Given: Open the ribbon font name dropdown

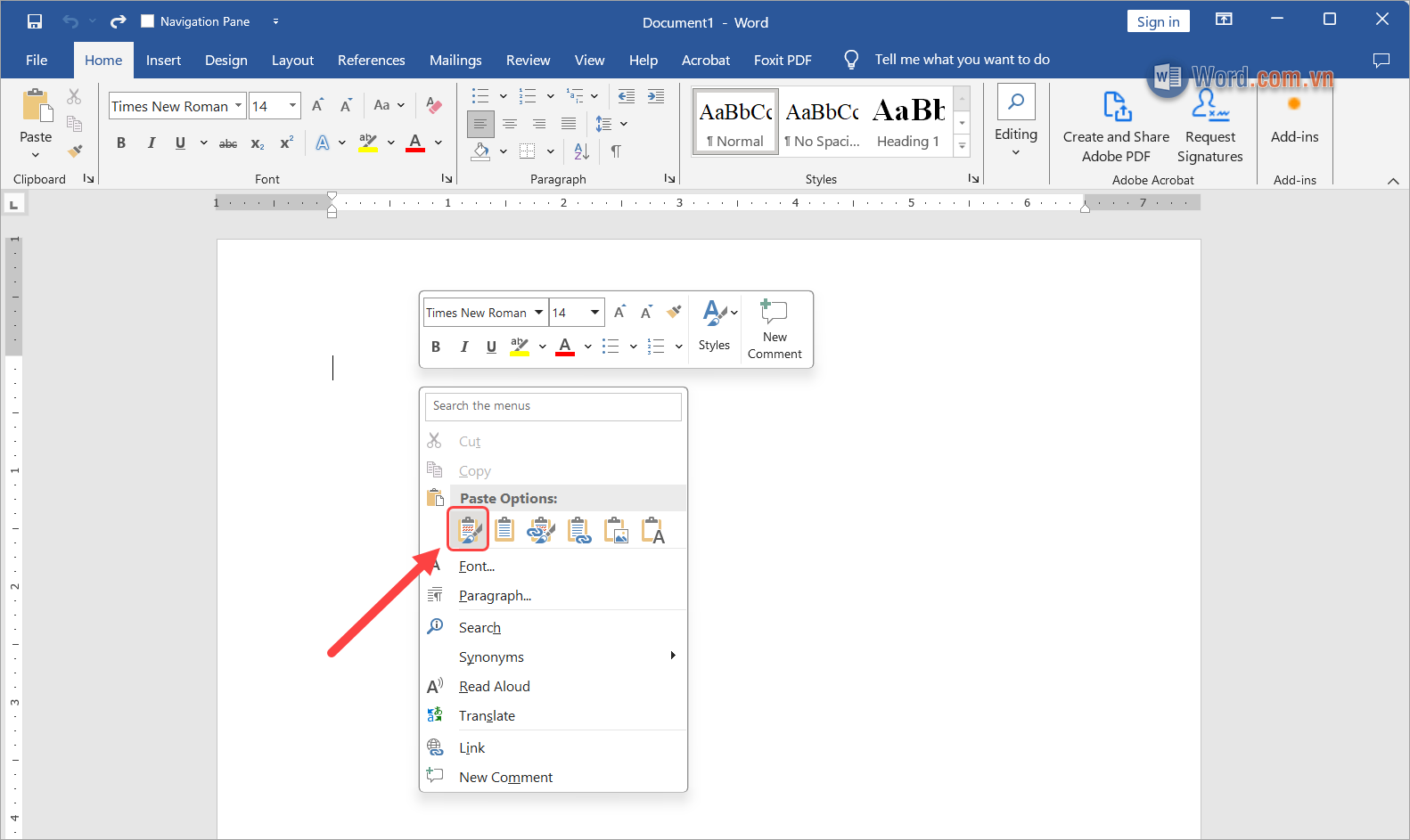Looking at the screenshot, I should point(238,106).
